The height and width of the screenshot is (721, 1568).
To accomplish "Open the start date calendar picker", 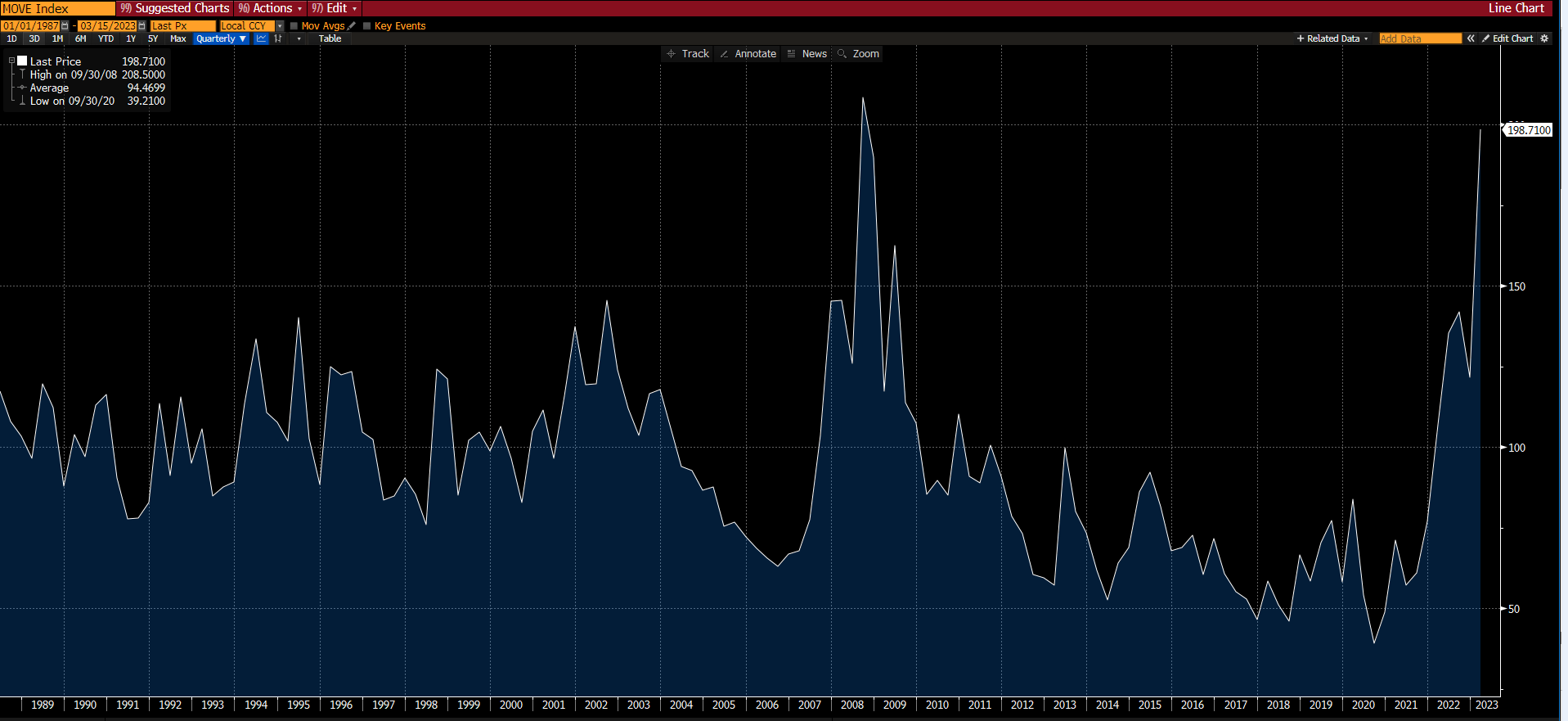I will click(65, 26).
